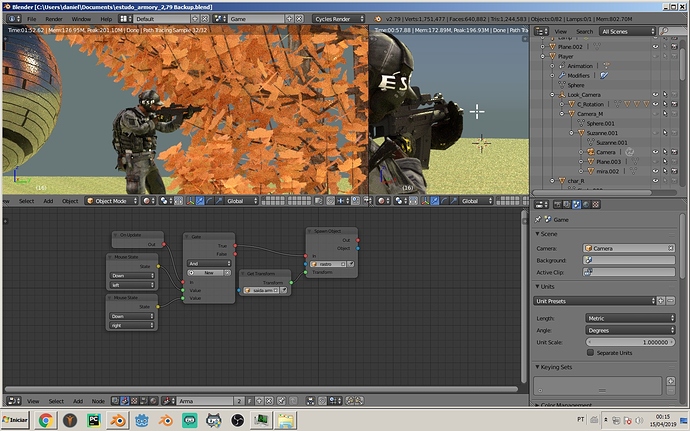This screenshot has height=431, width=690.
Task: Toggle selectability of Look_Camera
Action: coord(665,95)
